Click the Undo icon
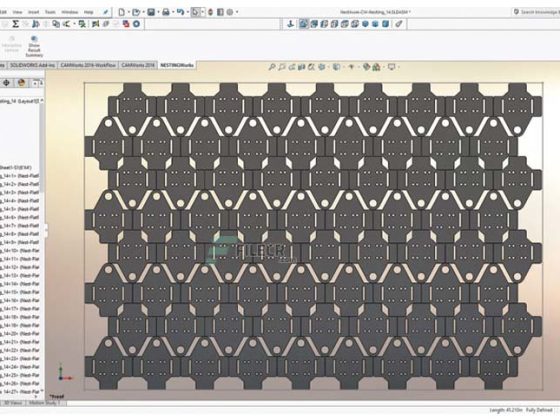Image resolution: width=560 pixels, height=420 pixels. click(x=180, y=12)
